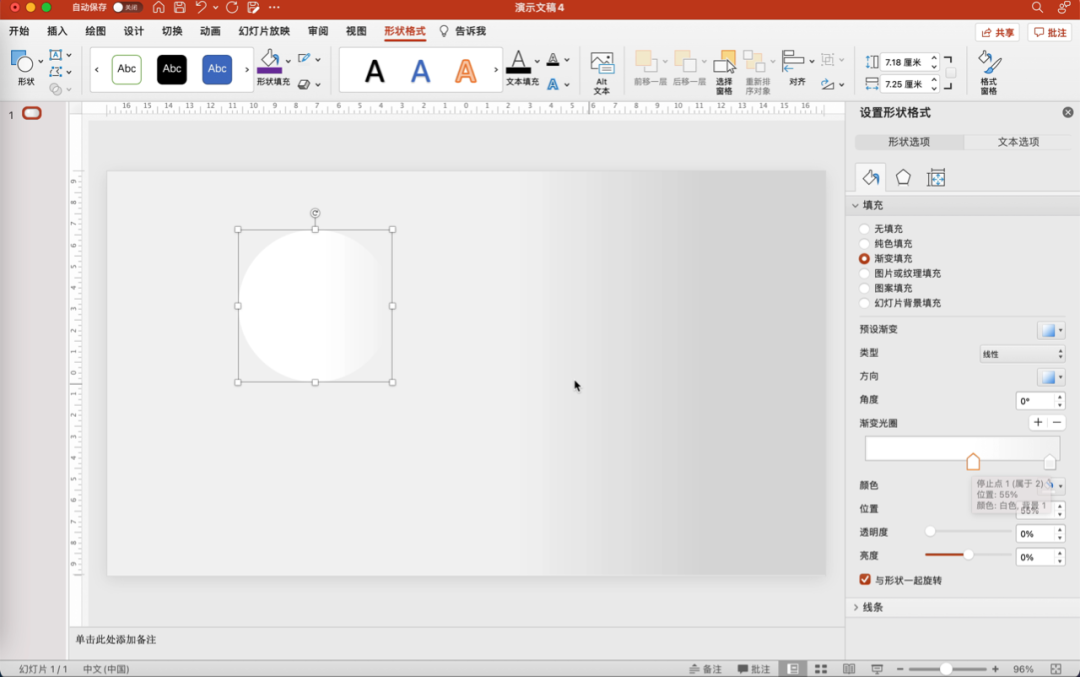Select 纯色填充 radio option
The height and width of the screenshot is (677, 1080).
[x=864, y=244]
